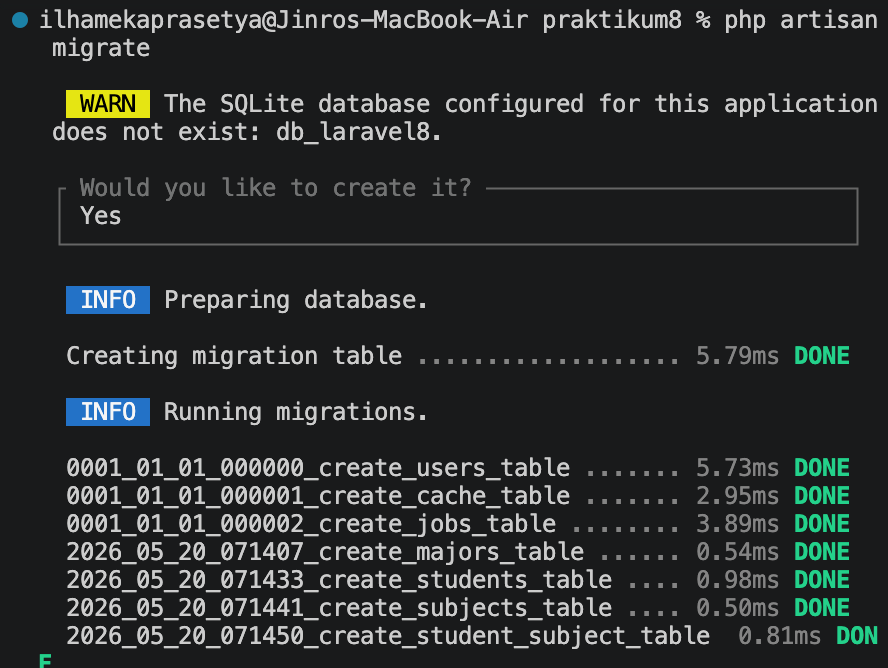Click the 'php artisan' command text

[x=801, y=20]
